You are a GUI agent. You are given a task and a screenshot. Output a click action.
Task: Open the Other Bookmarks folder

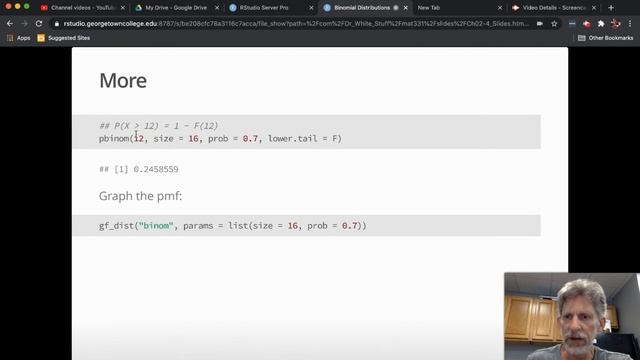pos(606,38)
